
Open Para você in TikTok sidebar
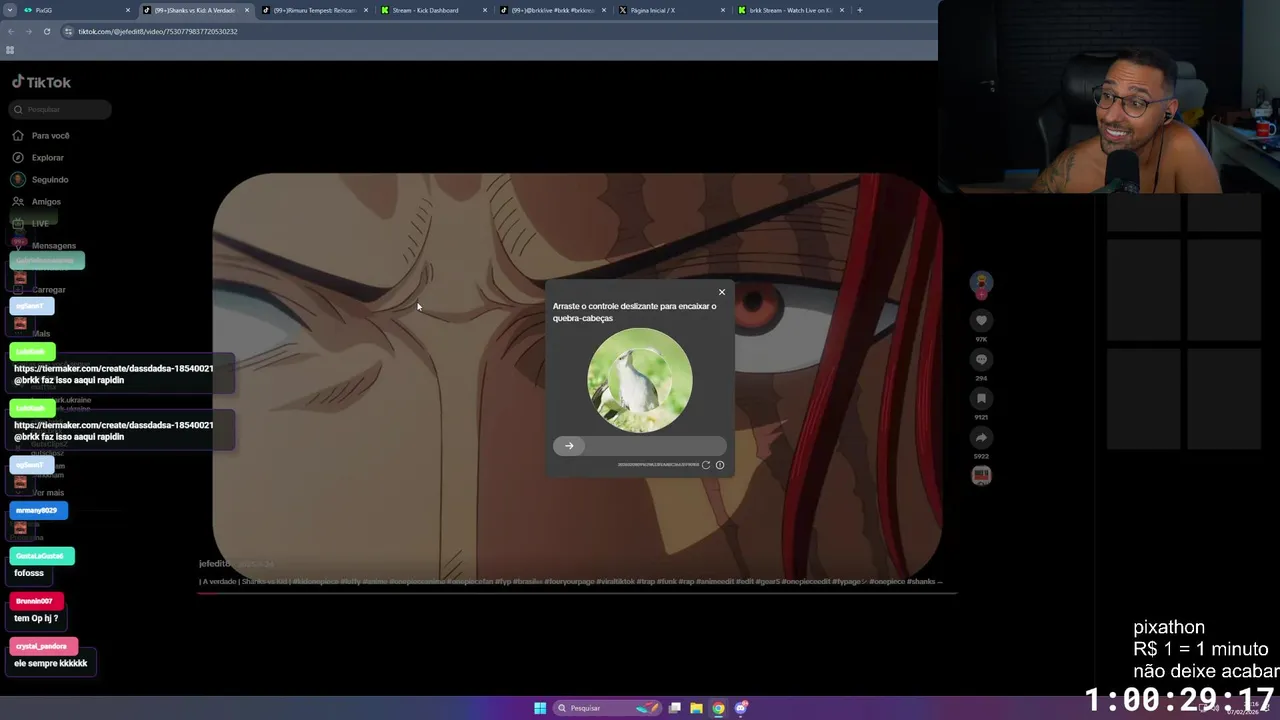(x=50, y=136)
